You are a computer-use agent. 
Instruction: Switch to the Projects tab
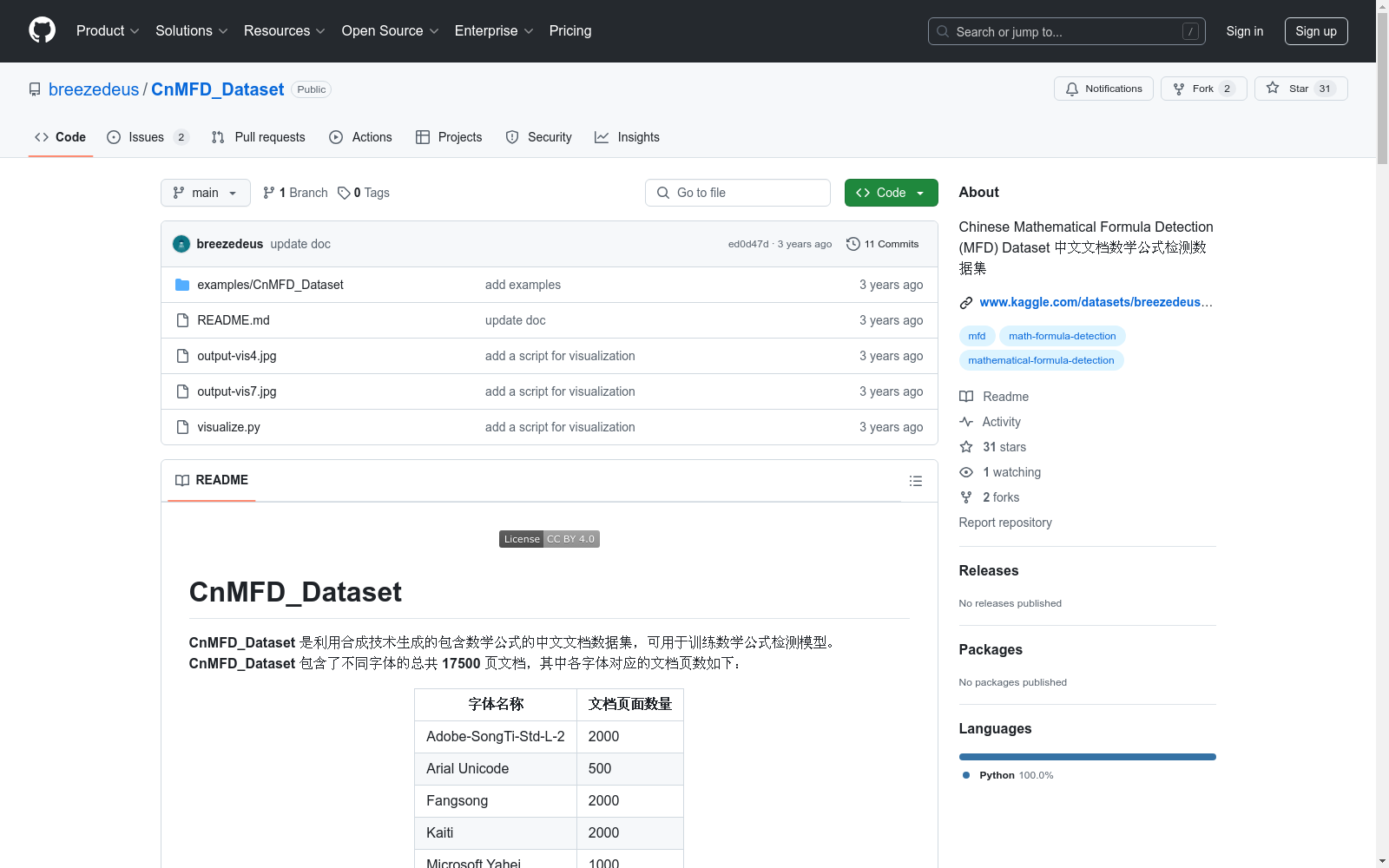449,137
